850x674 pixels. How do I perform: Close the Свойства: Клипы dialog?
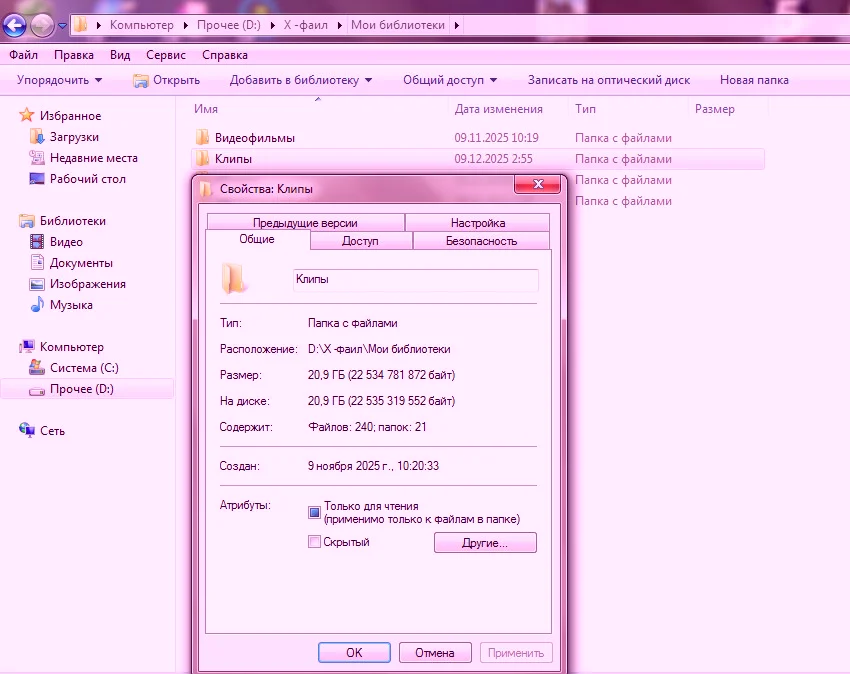click(x=537, y=184)
